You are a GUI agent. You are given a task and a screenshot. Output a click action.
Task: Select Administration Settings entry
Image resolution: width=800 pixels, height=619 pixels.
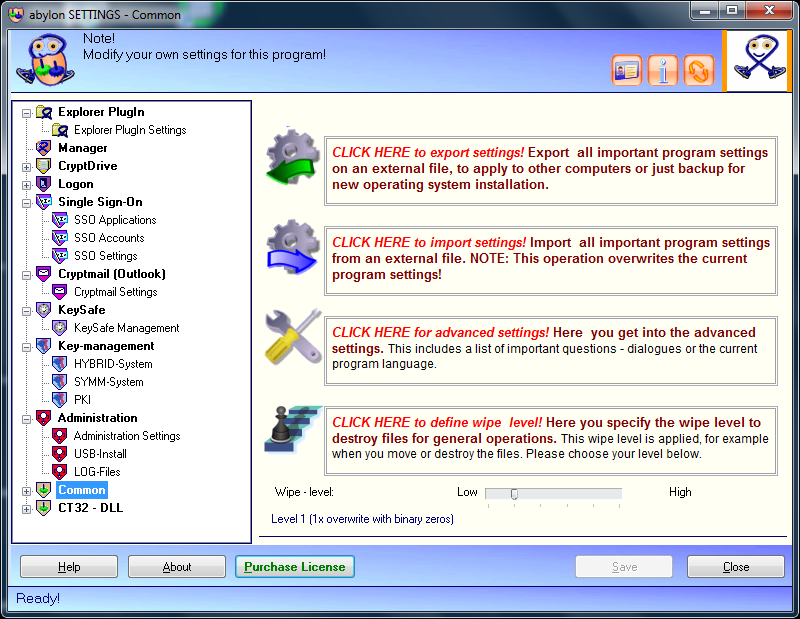(127, 436)
